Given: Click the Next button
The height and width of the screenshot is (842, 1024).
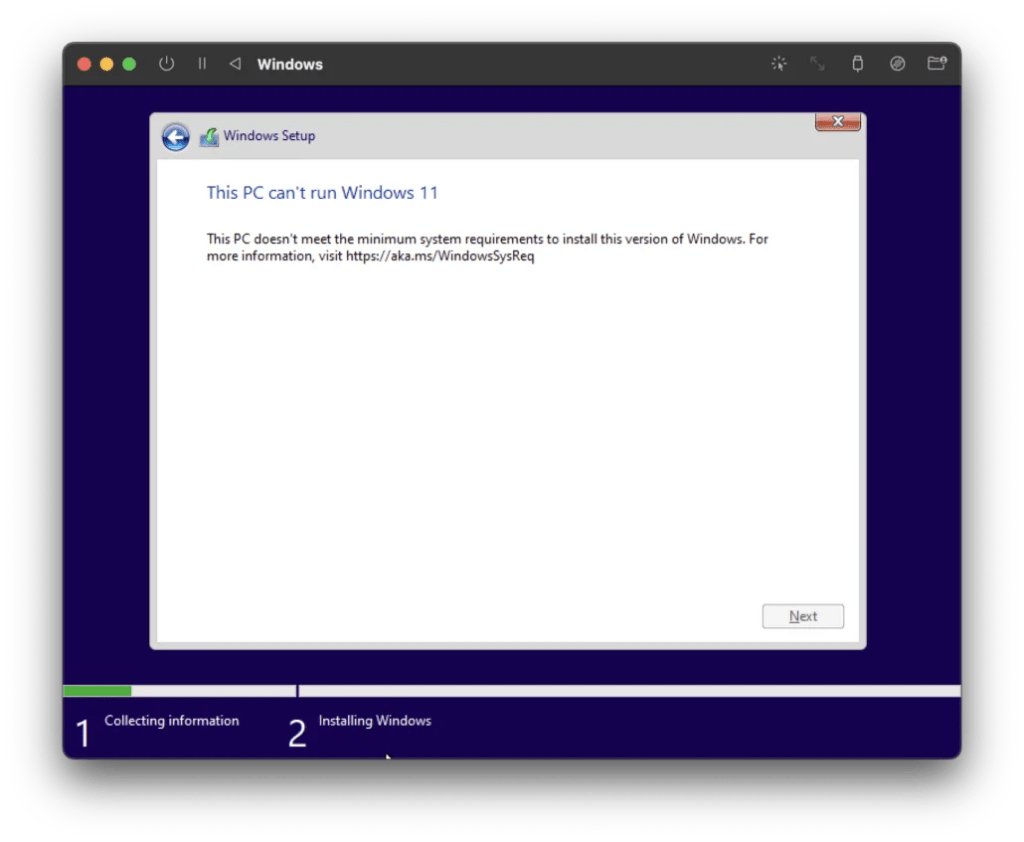Looking at the screenshot, I should pyautogui.click(x=803, y=616).
